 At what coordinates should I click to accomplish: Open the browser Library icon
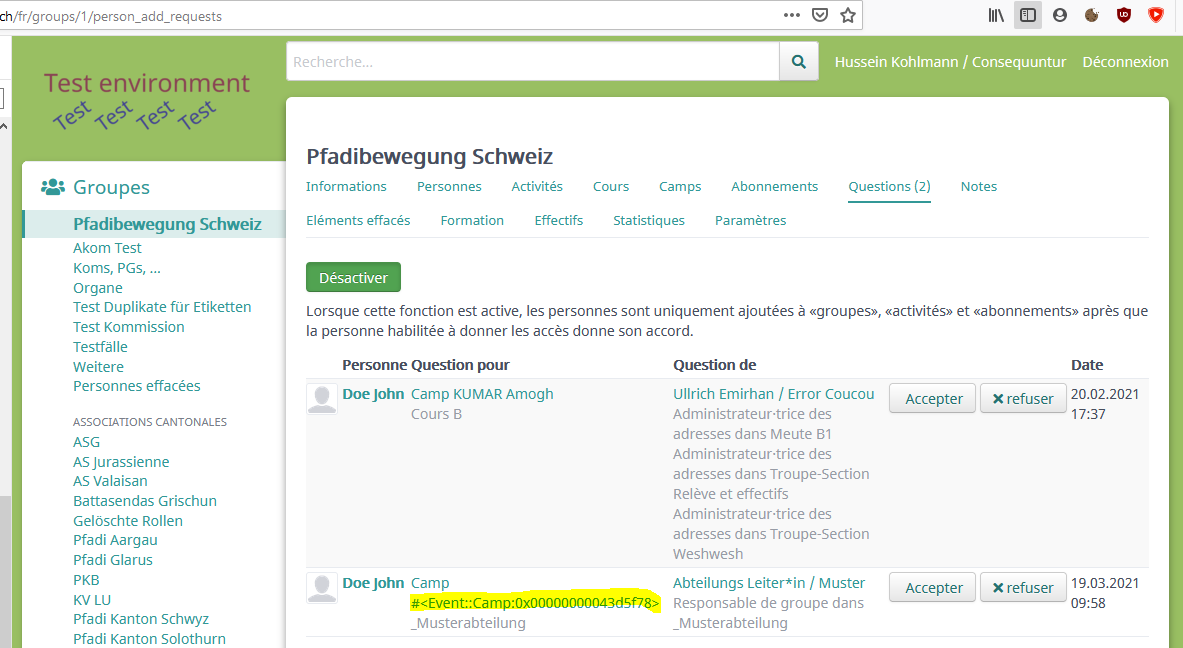point(995,14)
